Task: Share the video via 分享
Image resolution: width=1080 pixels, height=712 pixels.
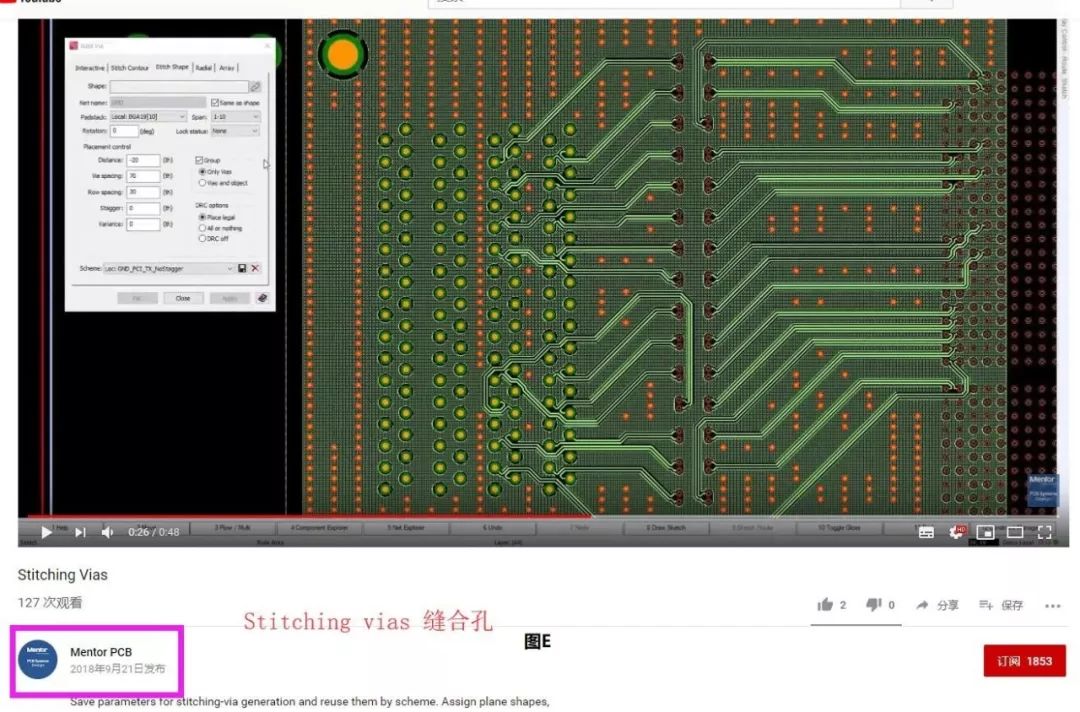Action: coord(937,605)
